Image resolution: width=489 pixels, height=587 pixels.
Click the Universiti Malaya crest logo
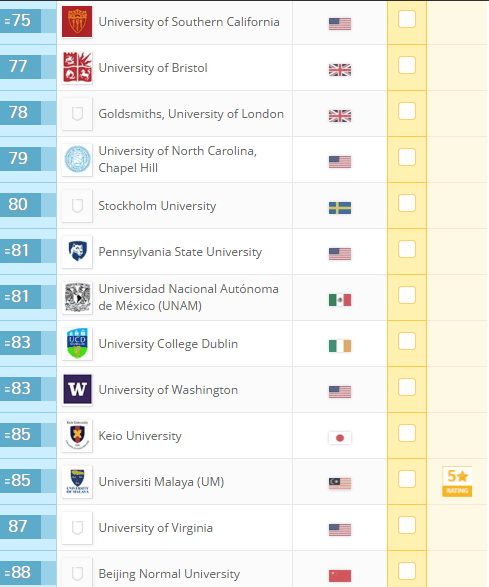coord(77,482)
